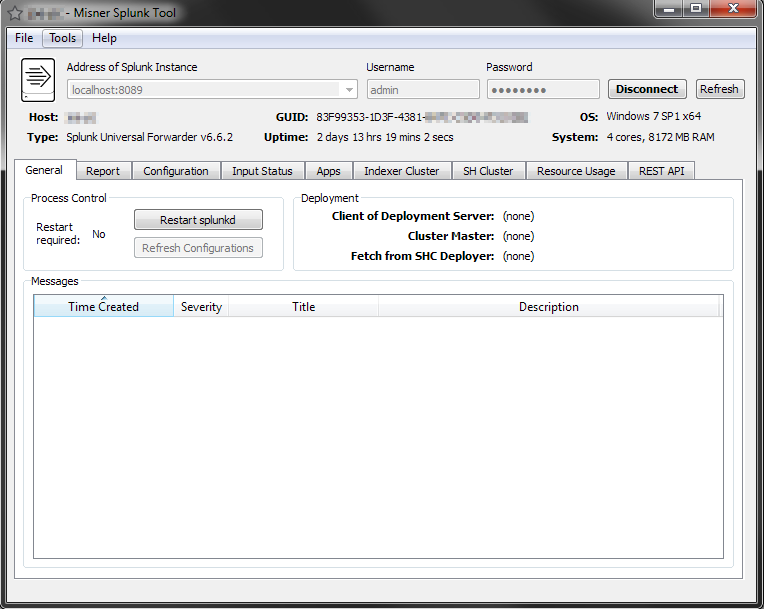764x609 pixels.
Task: Click the system value 4 cores, 8172 MB RAM
Action: (660, 137)
